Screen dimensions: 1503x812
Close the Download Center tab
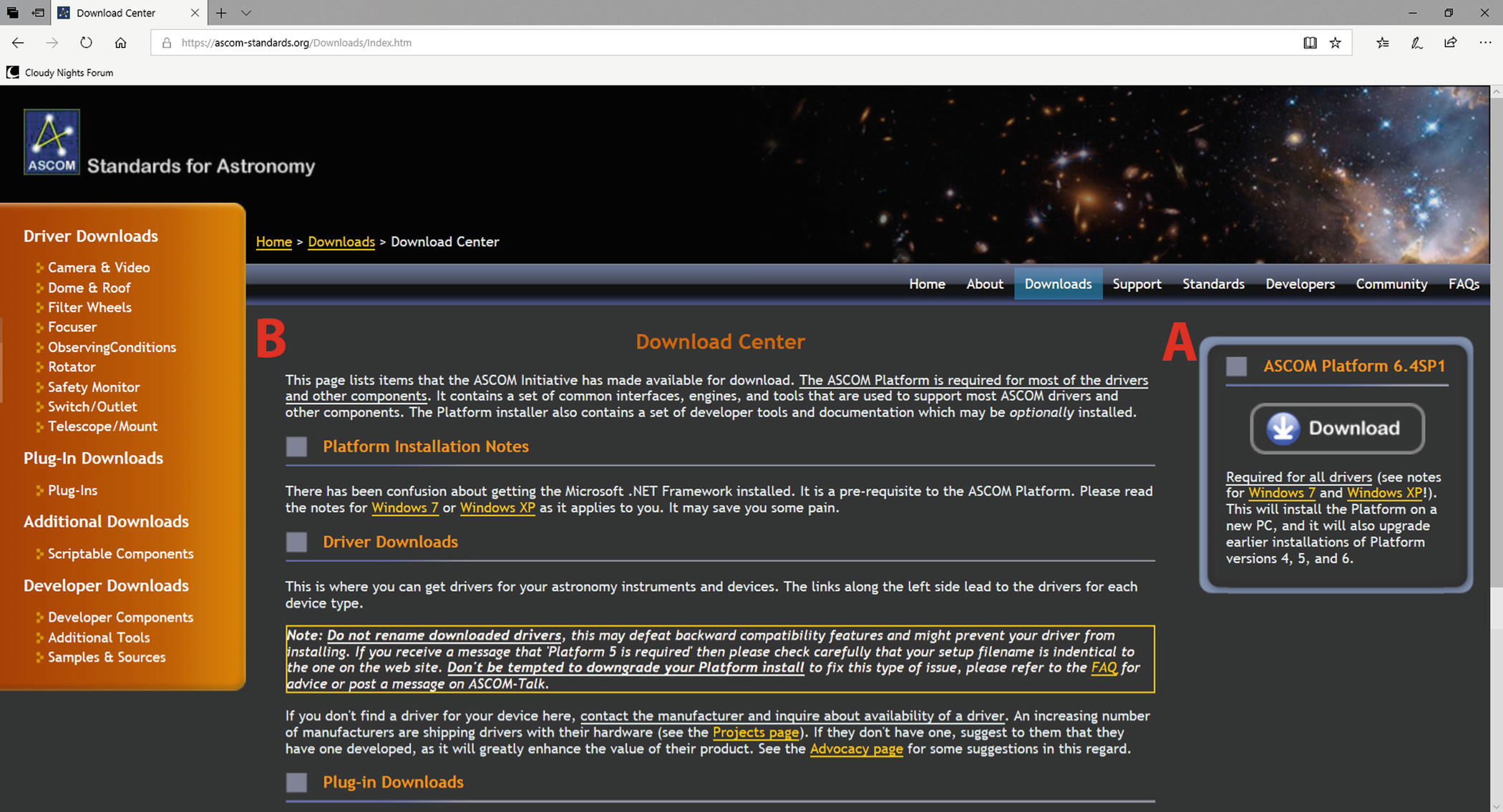(x=195, y=13)
